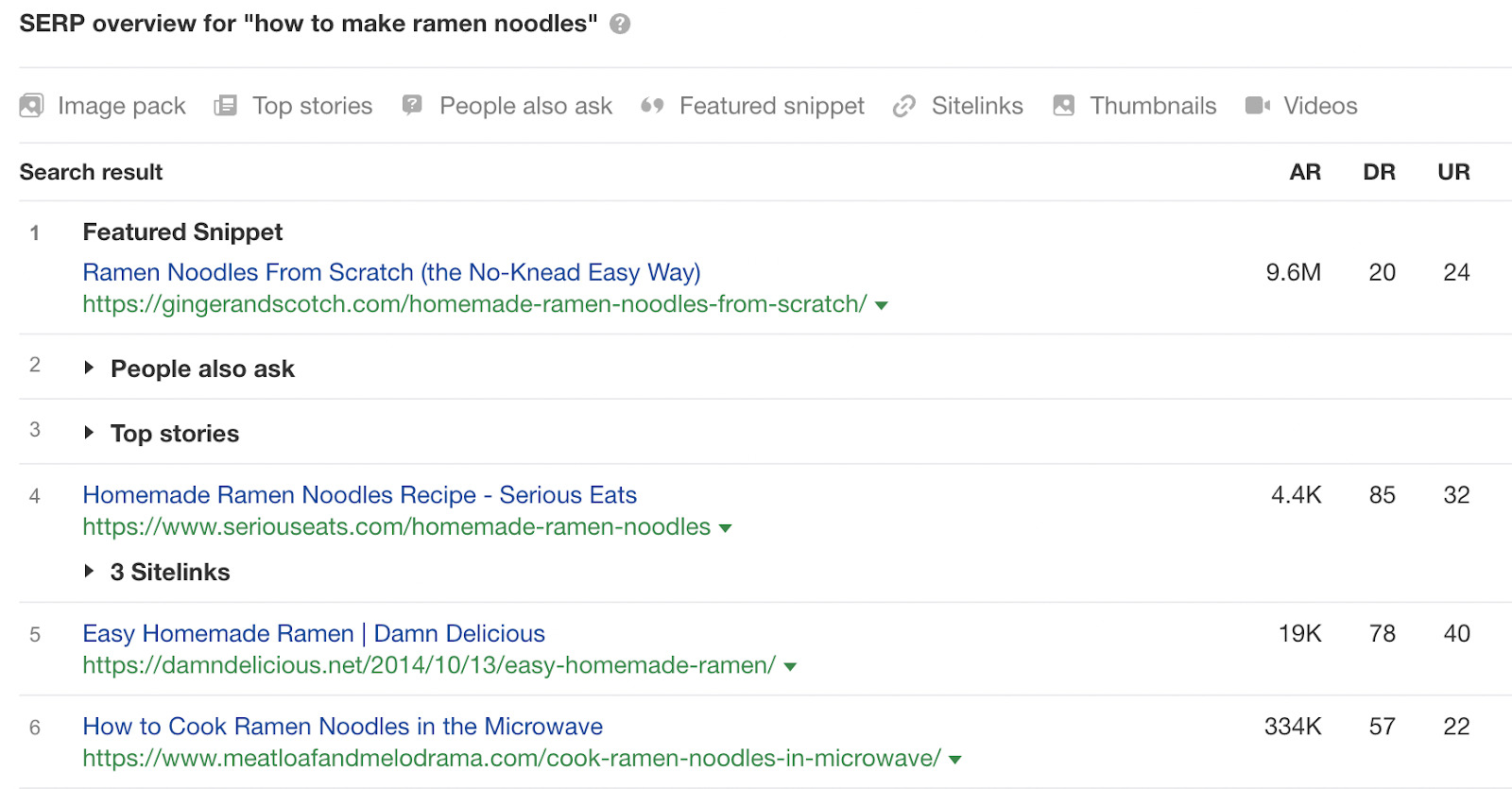Click the DR column header

pos(1379,172)
